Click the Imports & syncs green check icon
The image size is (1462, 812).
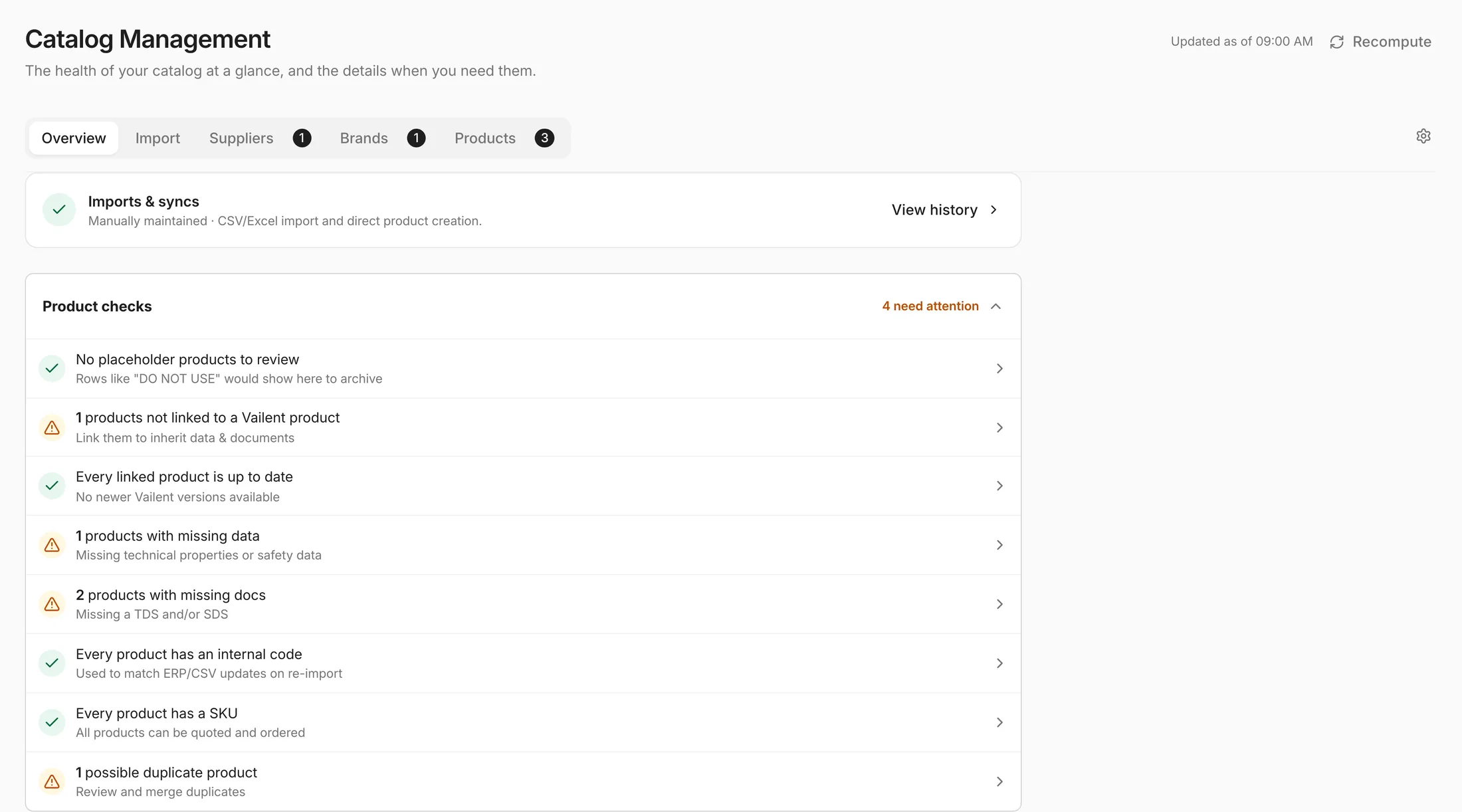click(x=59, y=210)
